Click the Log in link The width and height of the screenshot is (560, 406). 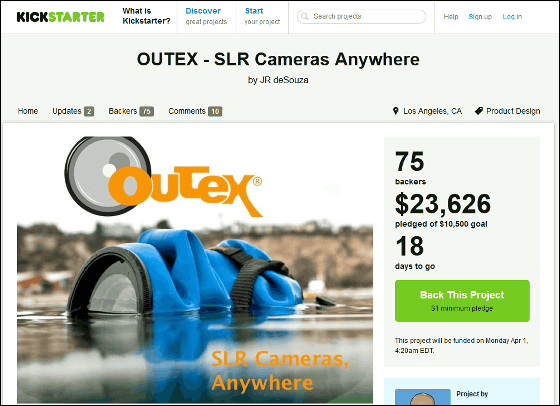[512, 16]
